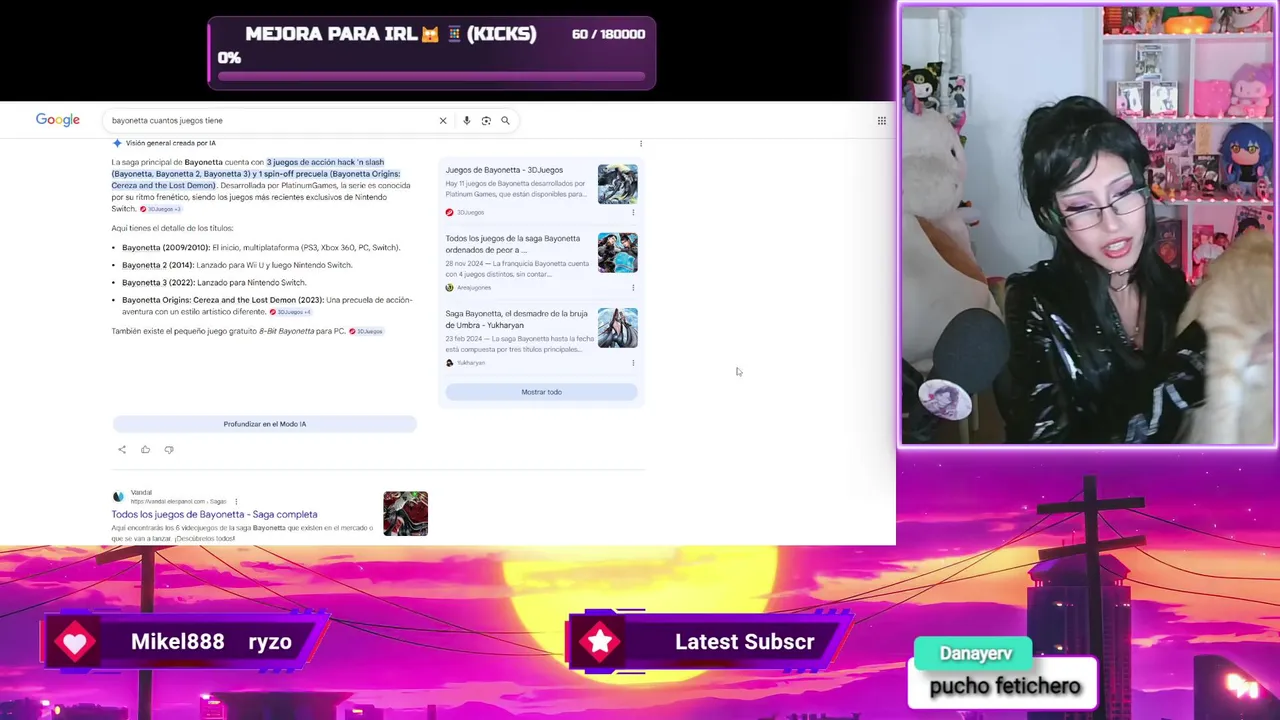Image resolution: width=1280 pixels, height=720 pixels.
Task: Click the MEJORA PARA IRL progress bar
Action: pos(432,77)
